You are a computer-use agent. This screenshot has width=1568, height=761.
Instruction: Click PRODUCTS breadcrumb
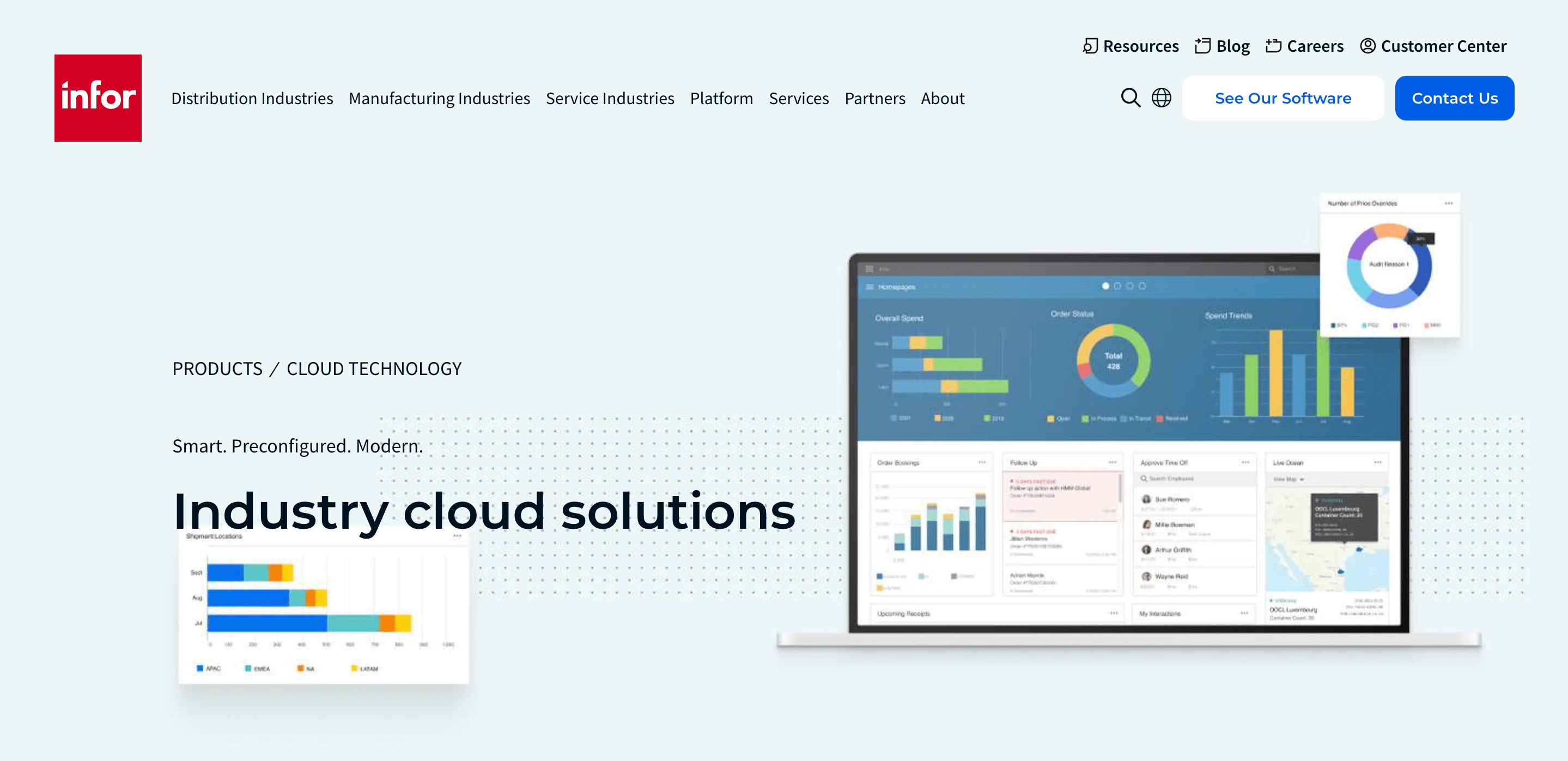click(x=217, y=369)
